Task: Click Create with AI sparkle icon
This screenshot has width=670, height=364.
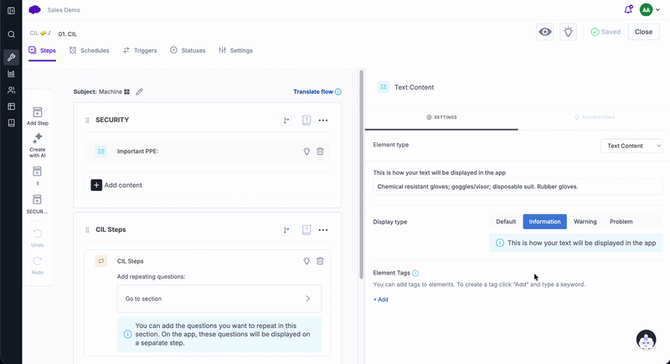Action: [38, 145]
